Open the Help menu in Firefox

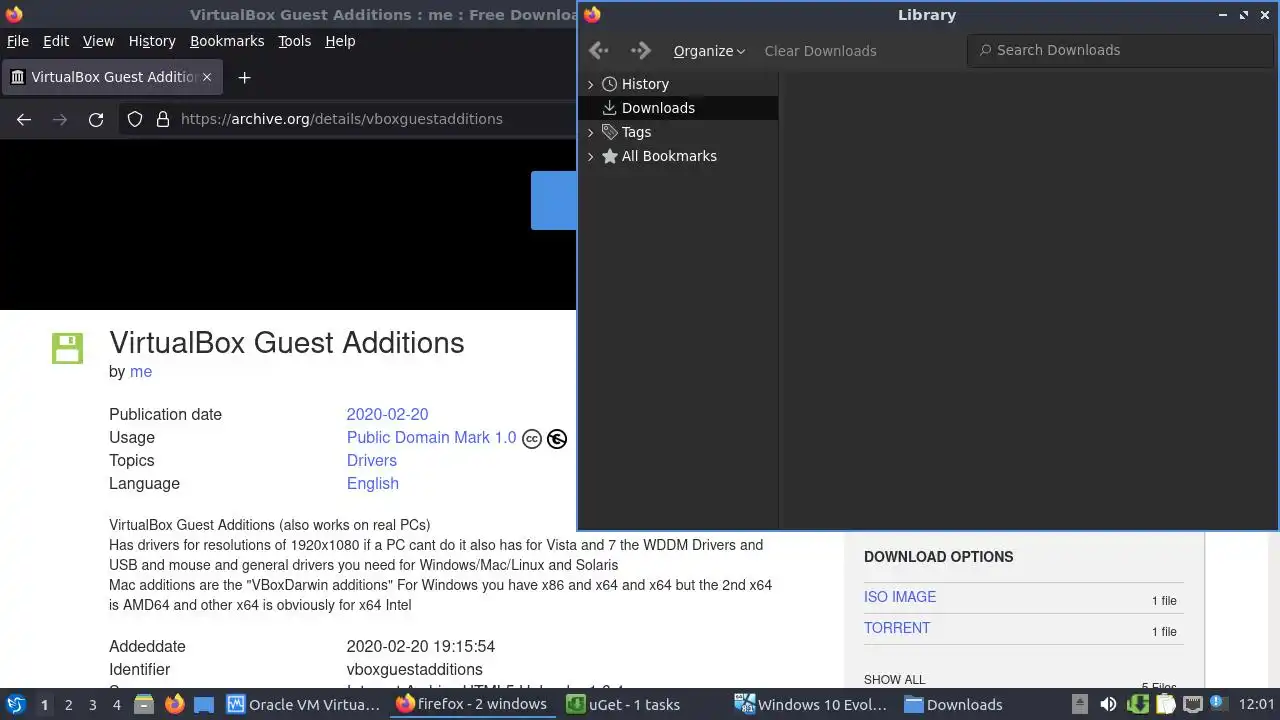coord(340,41)
